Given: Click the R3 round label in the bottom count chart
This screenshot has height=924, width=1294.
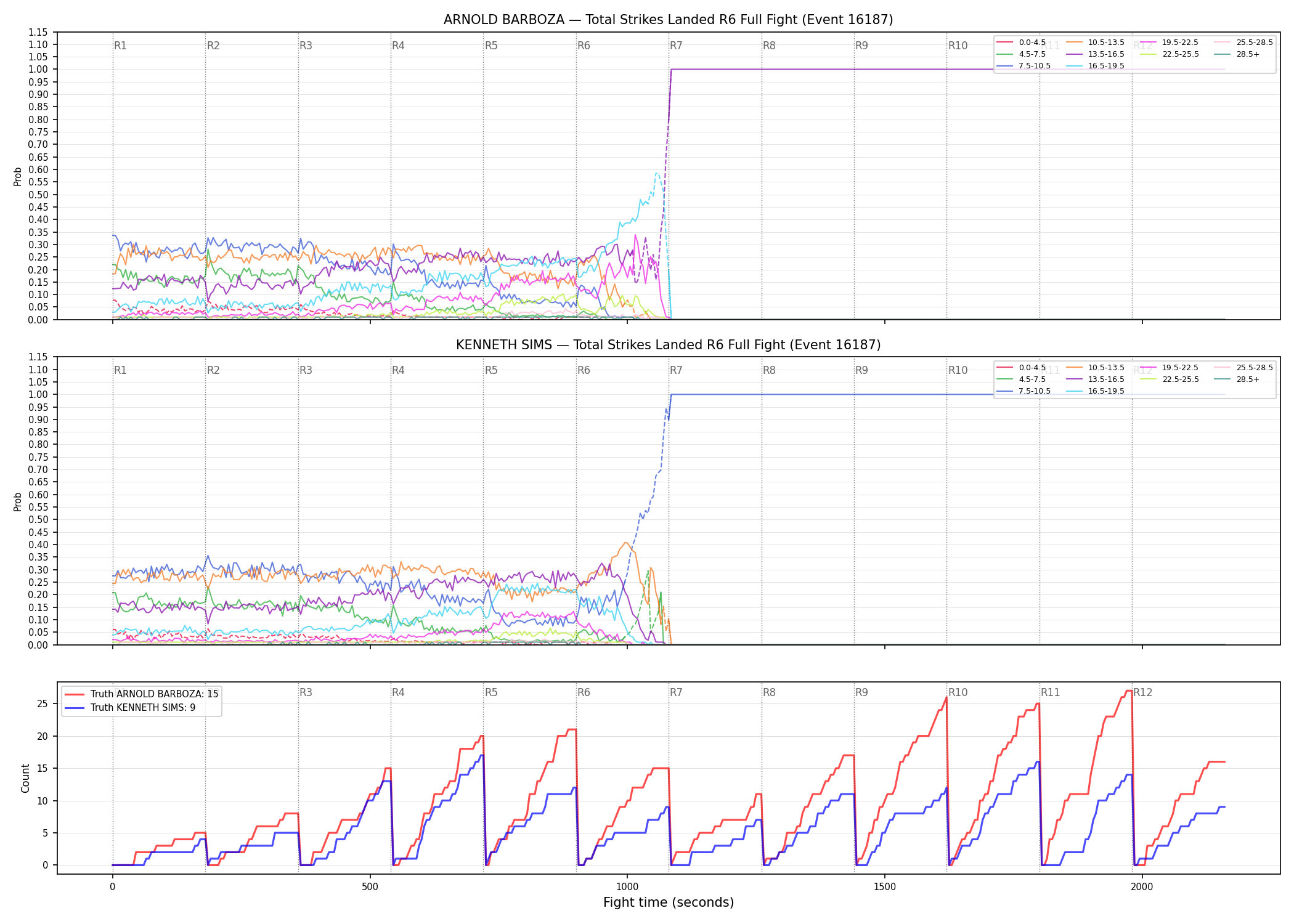Looking at the screenshot, I should pos(306,692).
